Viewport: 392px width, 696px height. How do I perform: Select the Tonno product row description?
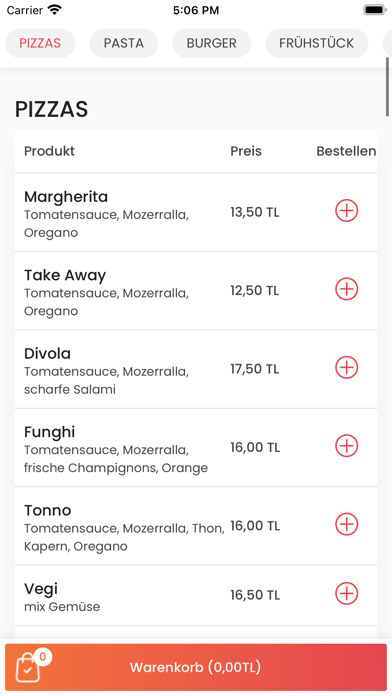[x=124, y=537]
